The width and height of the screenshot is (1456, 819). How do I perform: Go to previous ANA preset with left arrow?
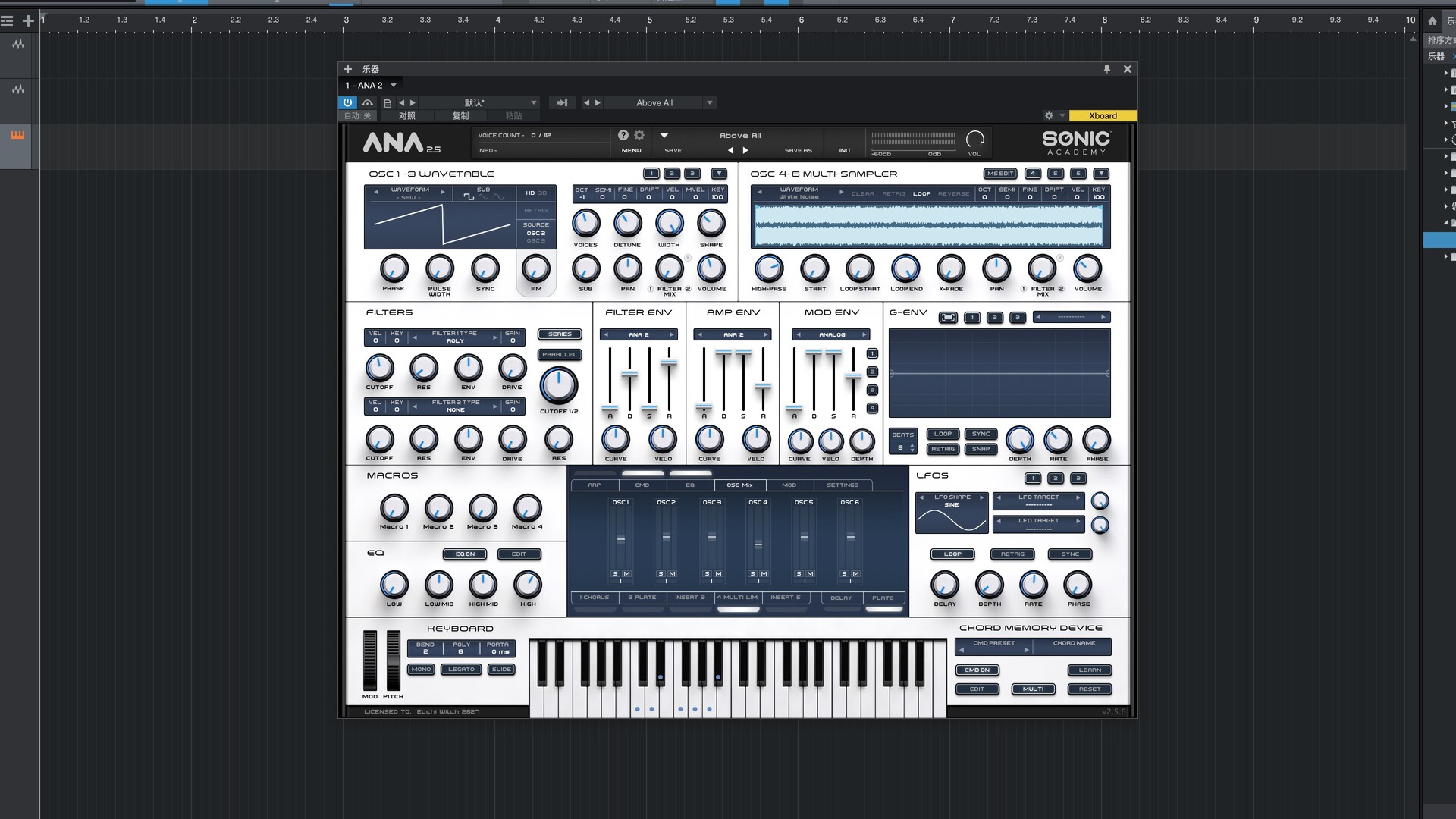tap(731, 150)
